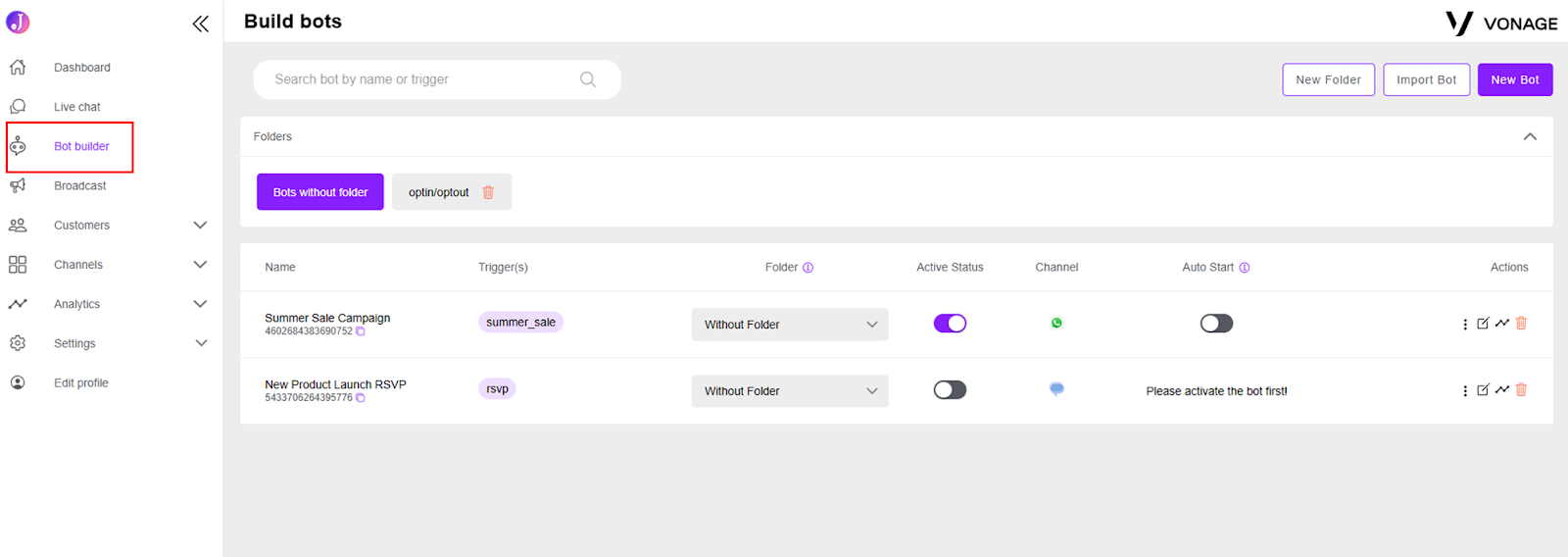The image size is (1568, 557).
Task: Enable Auto Start for Summer Sale Campaign
Action: 1216,324
